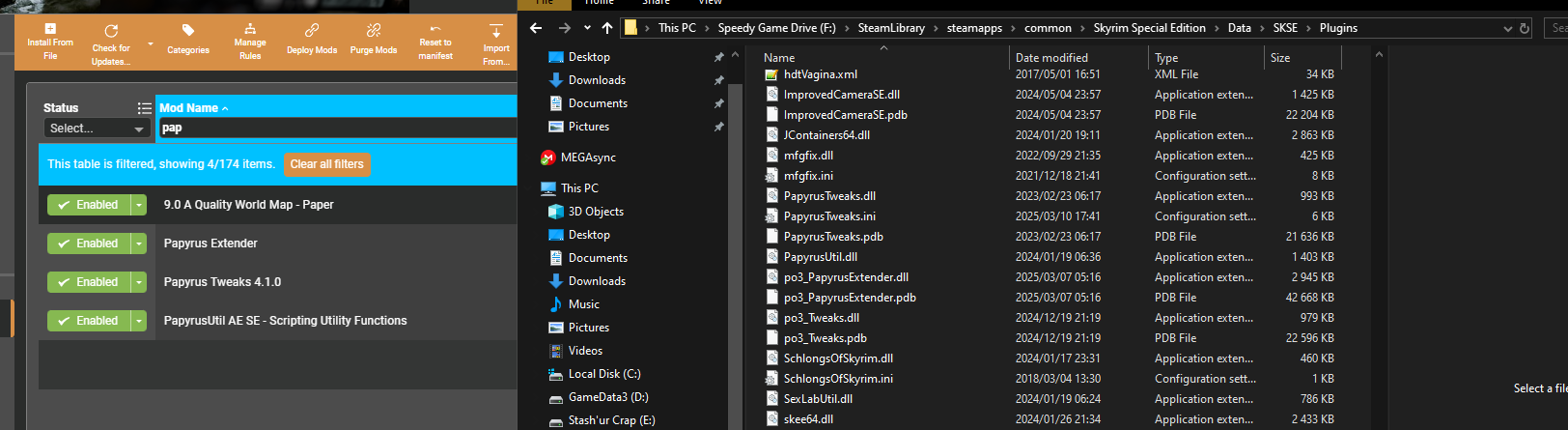Click Import From in Vortex toolbar
The image size is (1568, 430).
[x=496, y=44]
